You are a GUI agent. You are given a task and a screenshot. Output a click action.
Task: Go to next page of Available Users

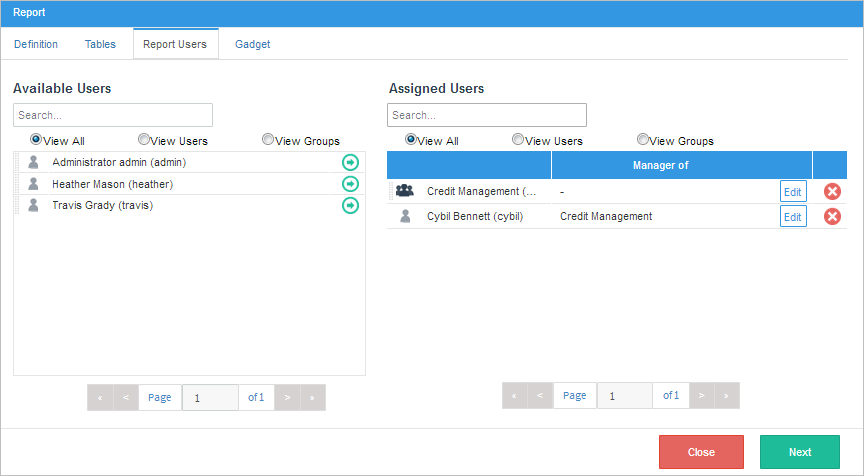(x=287, y=397)
